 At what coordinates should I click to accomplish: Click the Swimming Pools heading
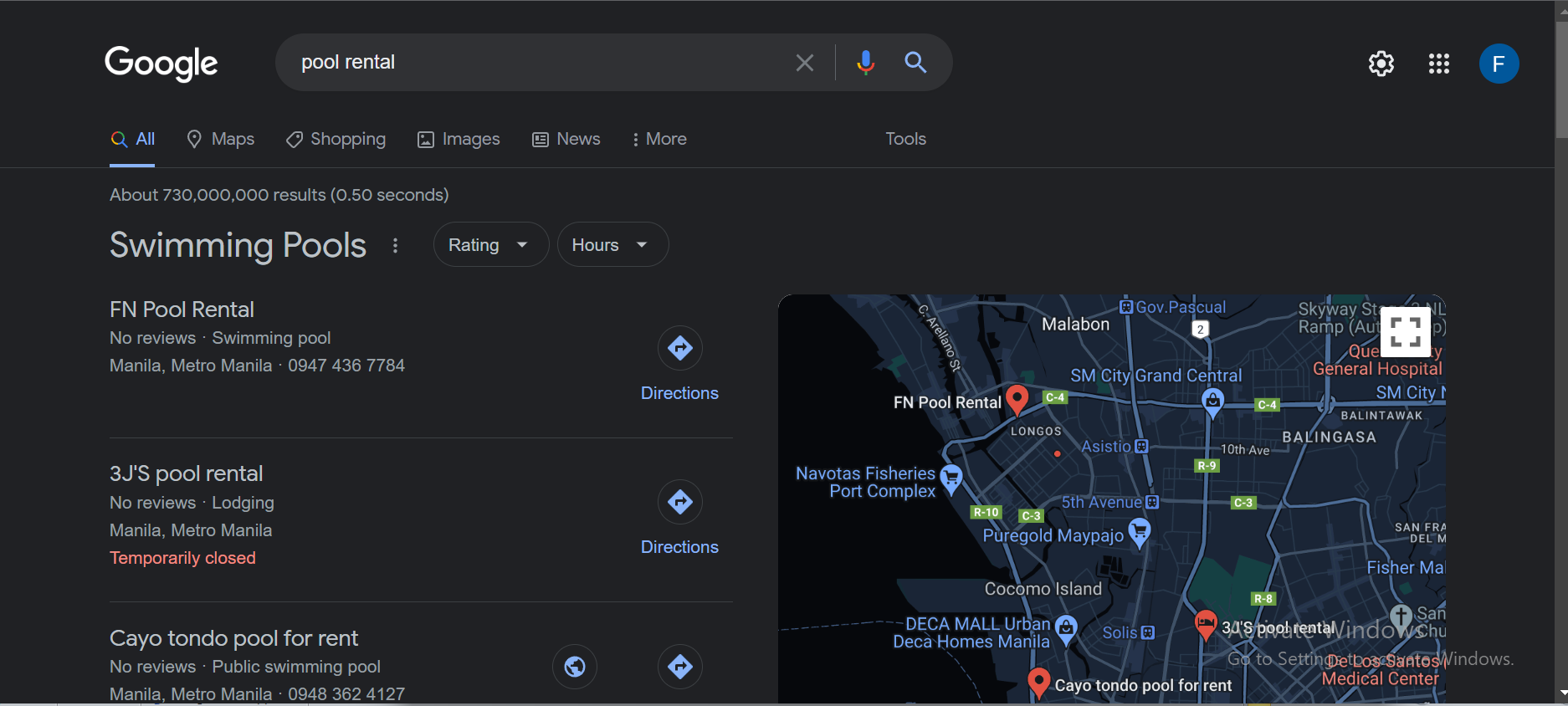pos(238,245)
